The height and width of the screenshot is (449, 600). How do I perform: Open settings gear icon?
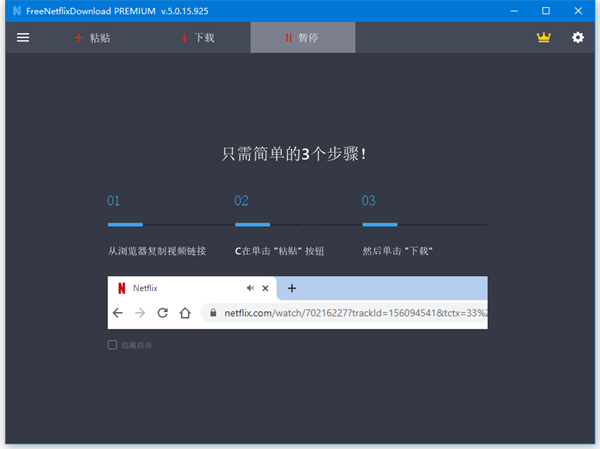coord(578,38)
